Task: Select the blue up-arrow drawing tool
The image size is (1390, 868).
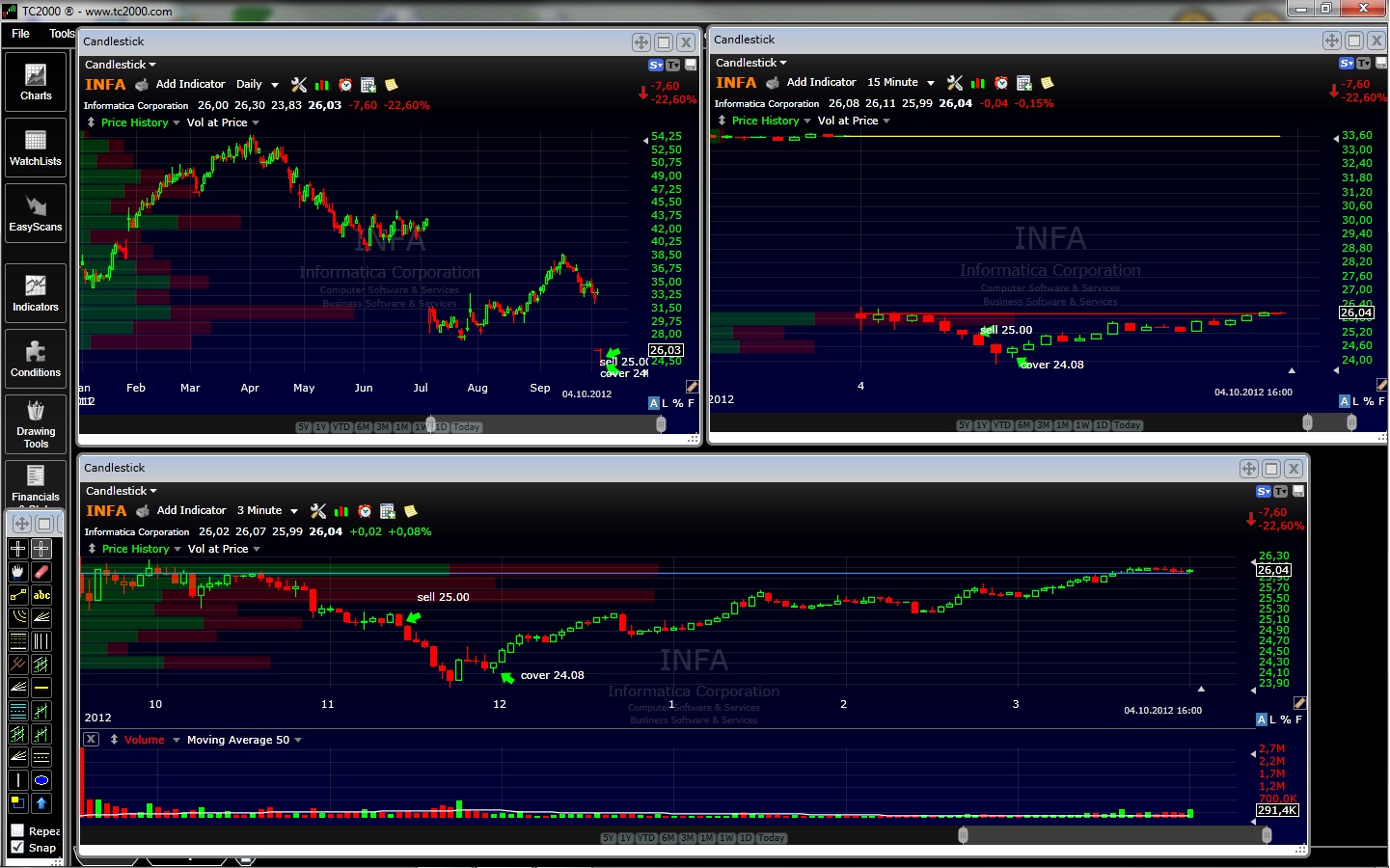Action: pos(41,803)
